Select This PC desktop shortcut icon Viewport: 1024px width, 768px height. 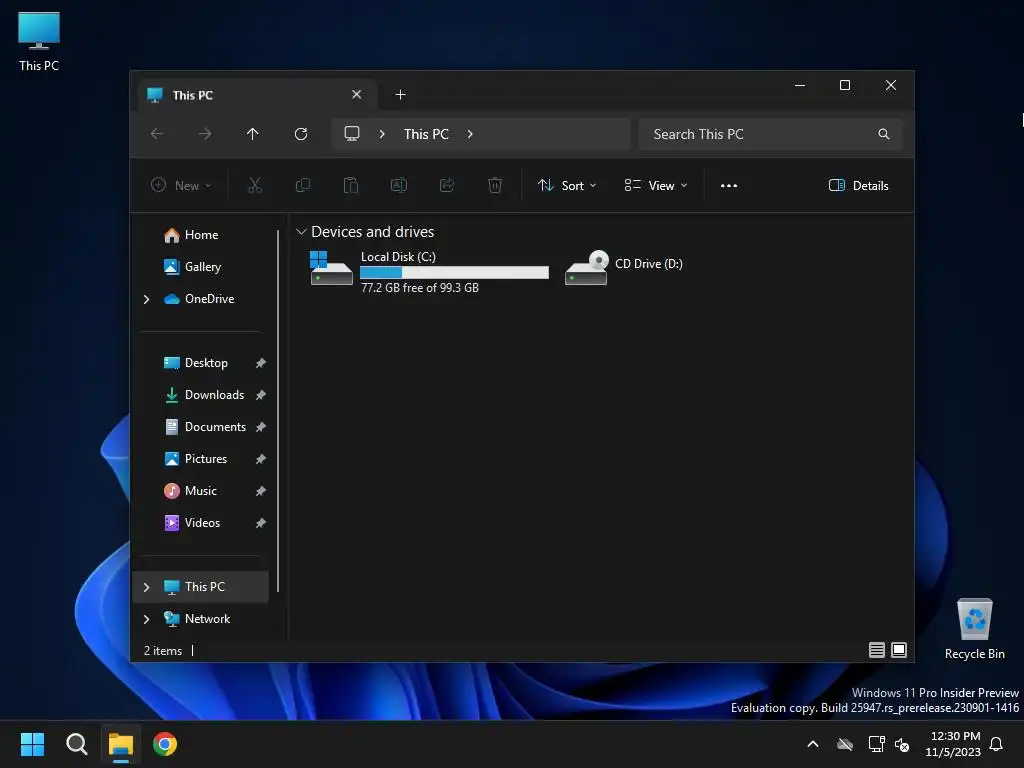tap(39, 42)
